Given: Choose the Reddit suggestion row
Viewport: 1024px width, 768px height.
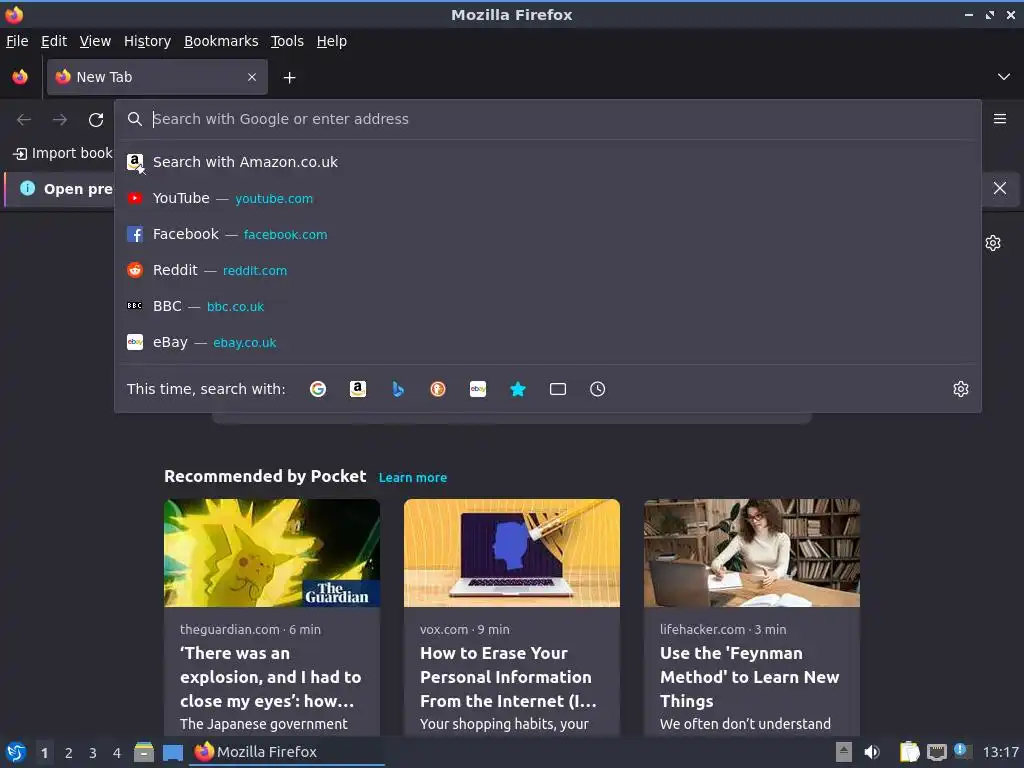Looking at the screenshot, I should [x=547, y=270].
